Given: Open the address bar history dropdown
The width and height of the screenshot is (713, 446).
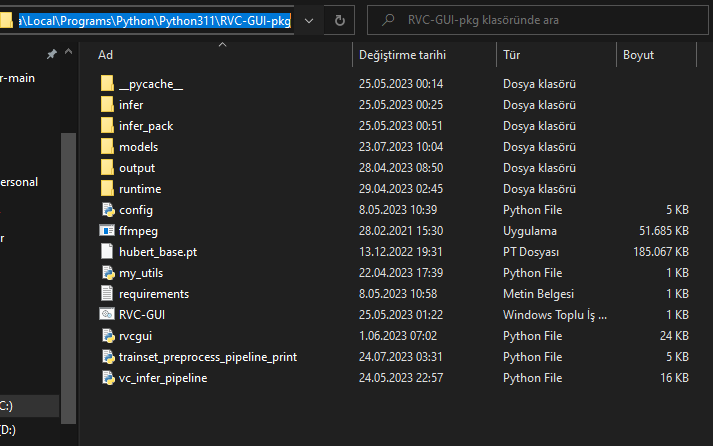Looking at the screenshot, I should (308, 20).
